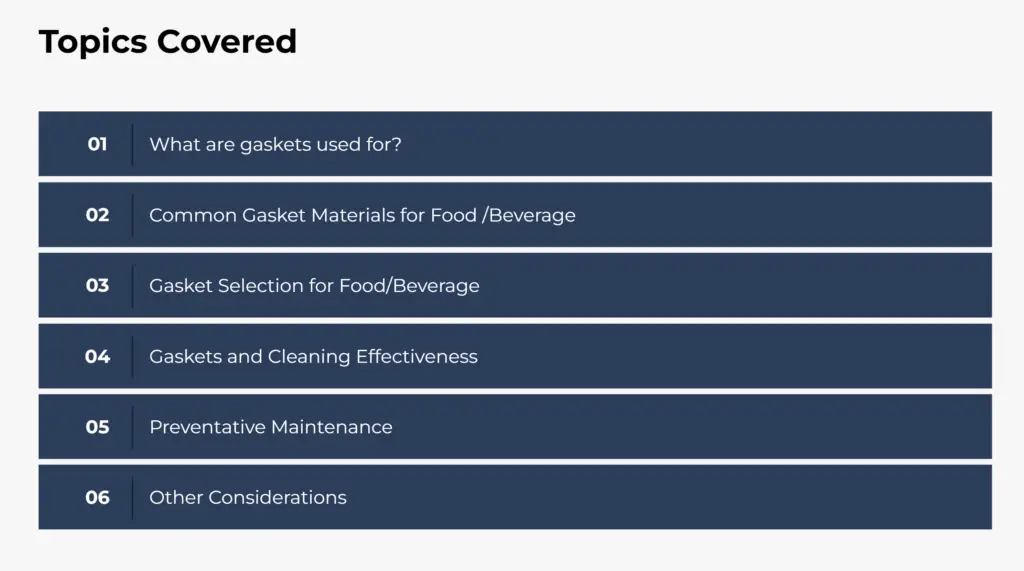This screenshot has width=1024, height=571.
Task: Select the number 01 marker
Action: [x=97, y=144]
